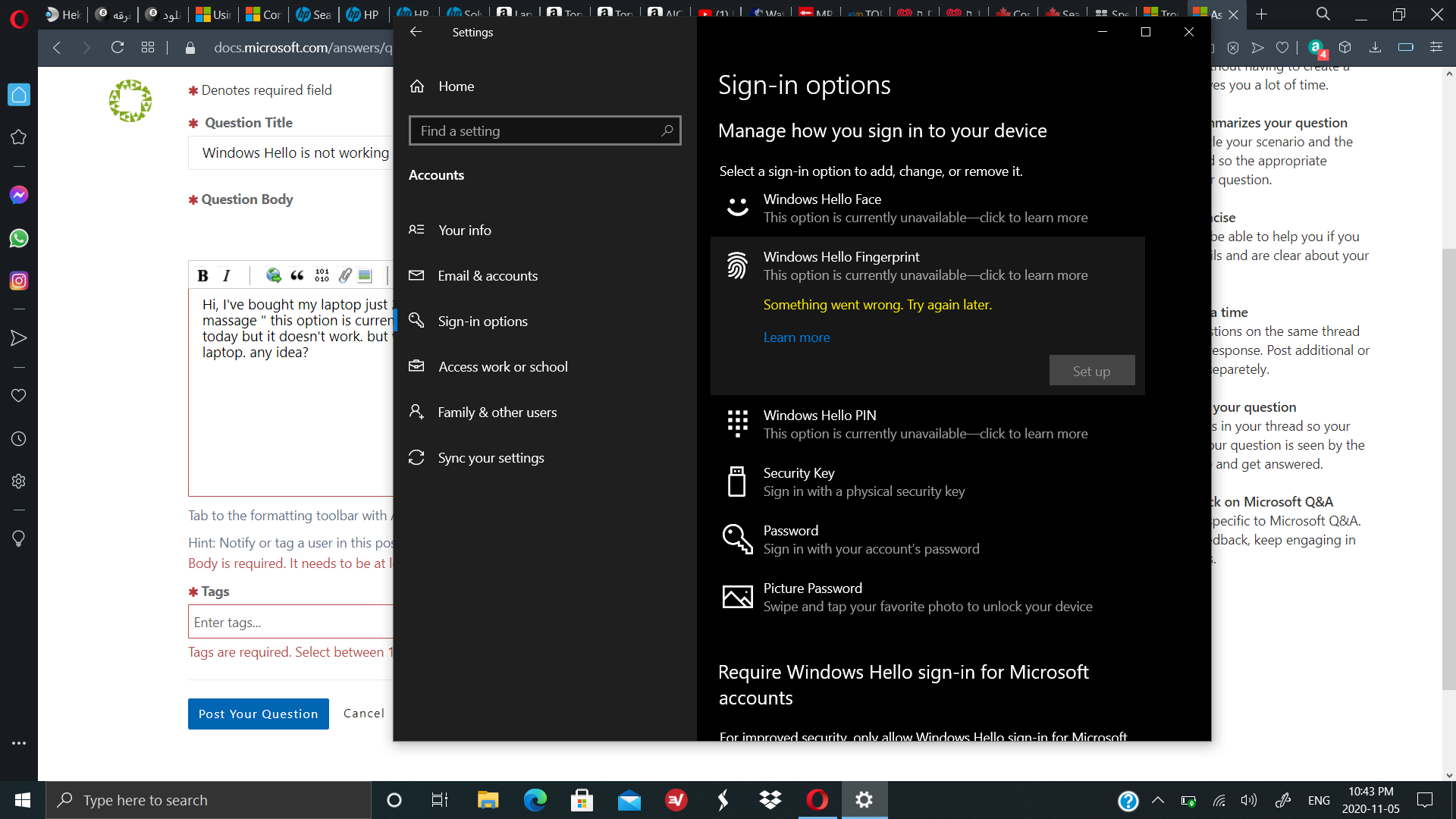Open Instagram in Opera sidebar
The width and height of the screenshot is (1456, 819).
click(19, 281)
